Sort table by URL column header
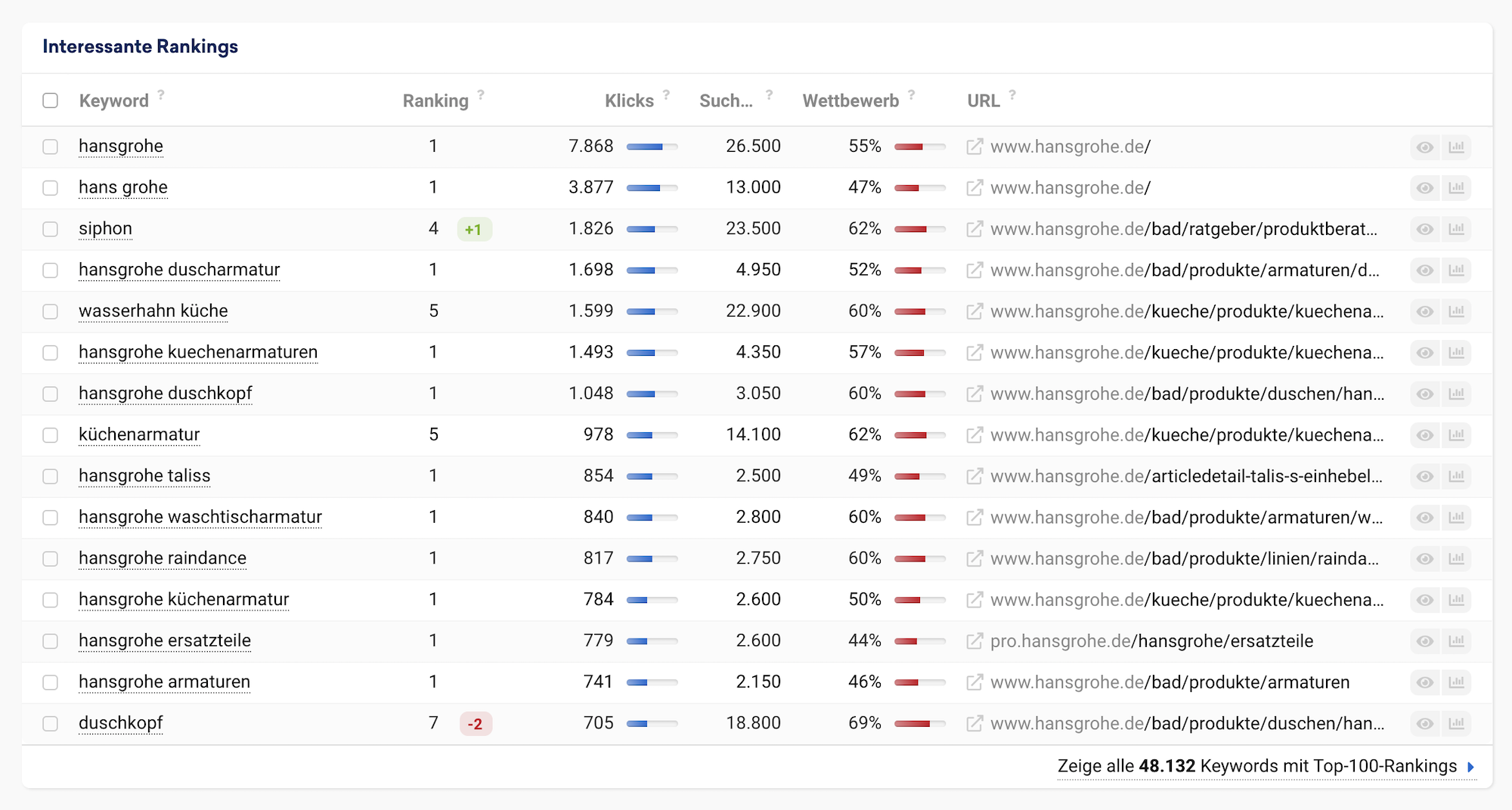The width and height of the screenshot is (1512, 810). click(x=983, y=100)
